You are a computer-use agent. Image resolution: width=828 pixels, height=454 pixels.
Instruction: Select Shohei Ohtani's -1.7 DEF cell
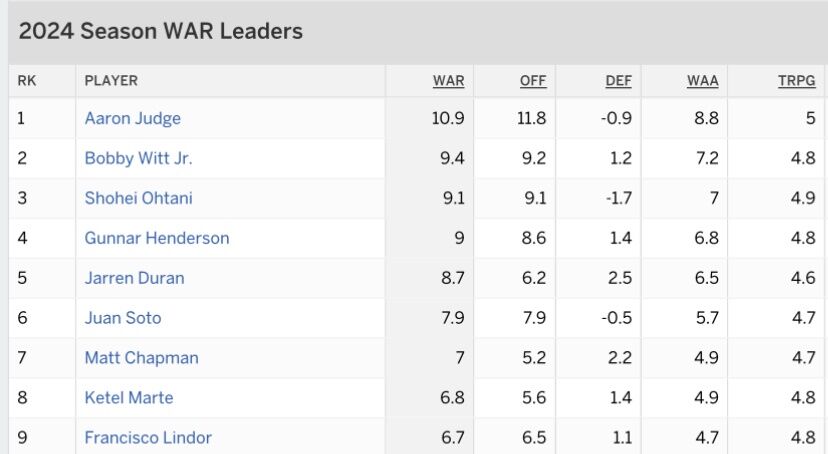pos(616,198)
